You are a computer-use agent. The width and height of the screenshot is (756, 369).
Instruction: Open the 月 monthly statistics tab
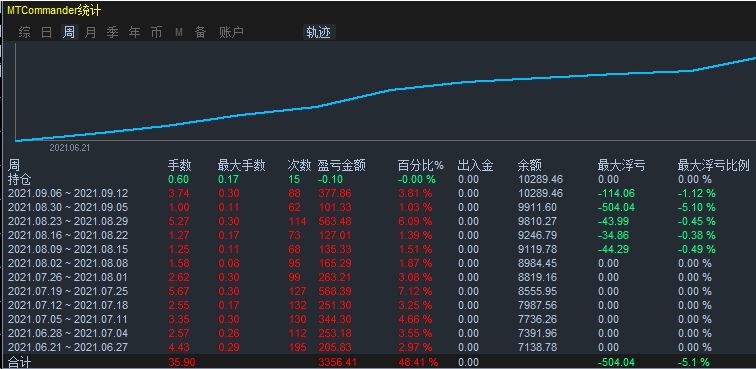coord(90,32)
